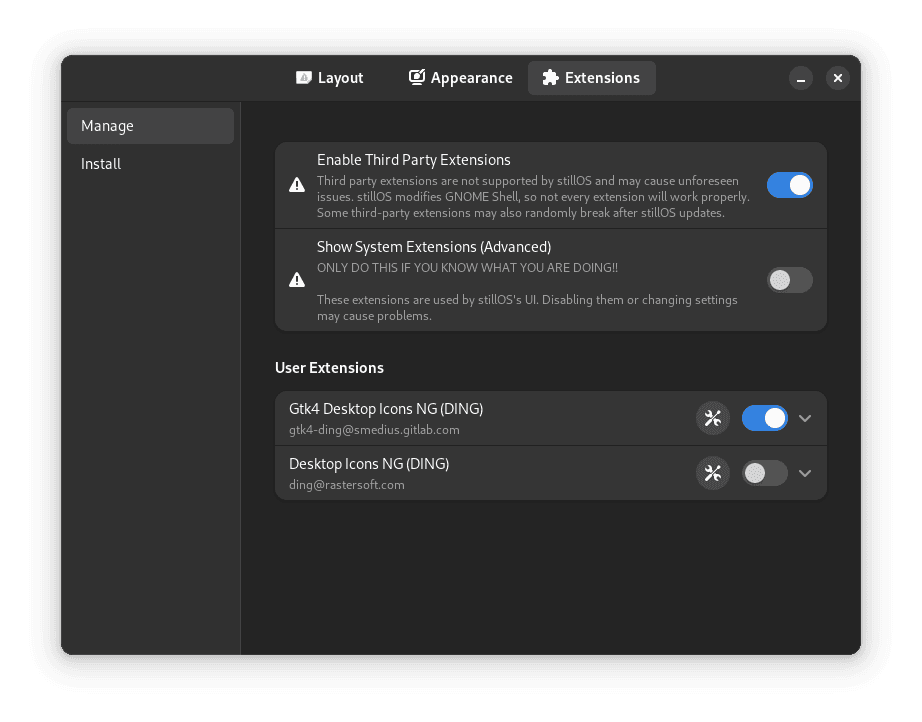Expand the ding@rastersoft.com extension row chevron
The image size is (922, 722).
(805, 473)
